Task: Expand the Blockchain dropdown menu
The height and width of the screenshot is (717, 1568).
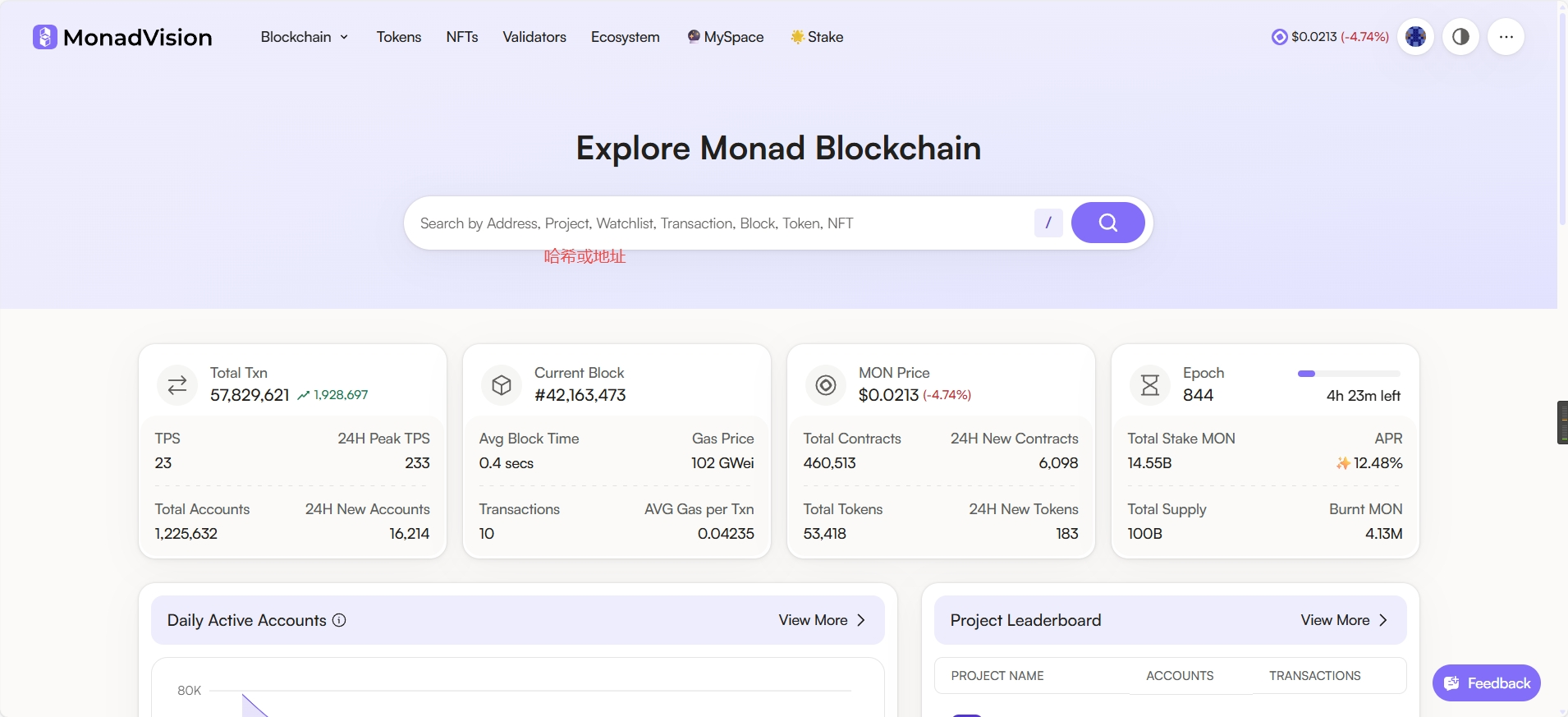Action: [305, 37]
